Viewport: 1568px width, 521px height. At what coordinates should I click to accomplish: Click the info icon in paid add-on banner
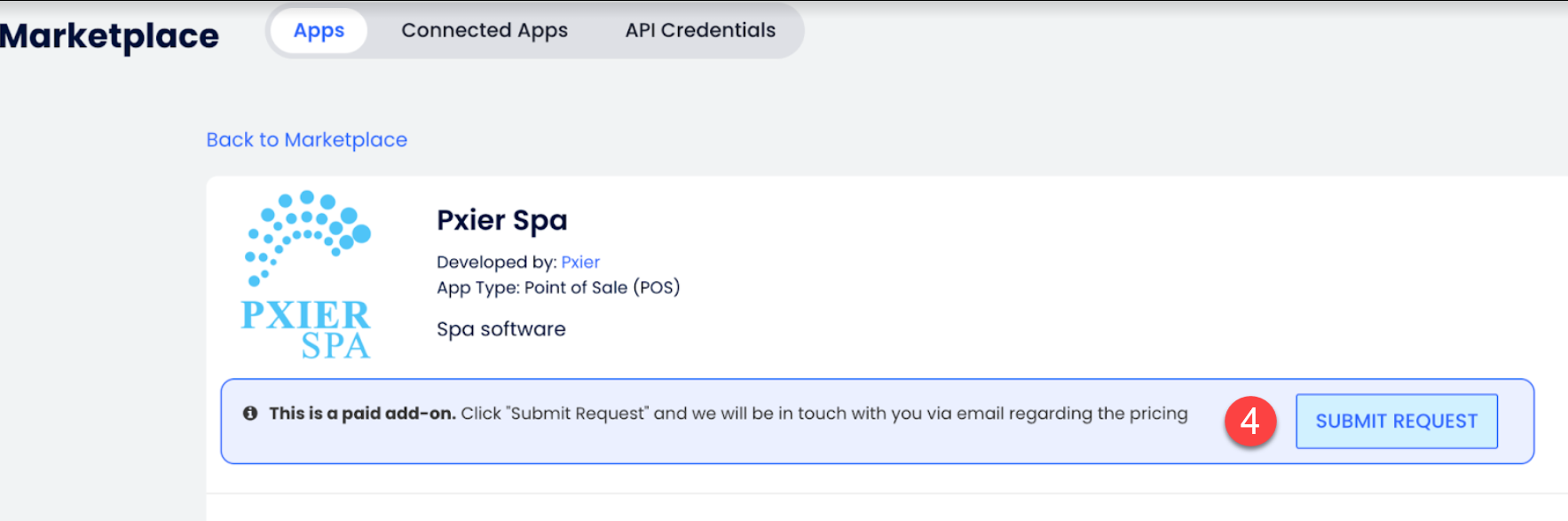click(x=250, y=414)
